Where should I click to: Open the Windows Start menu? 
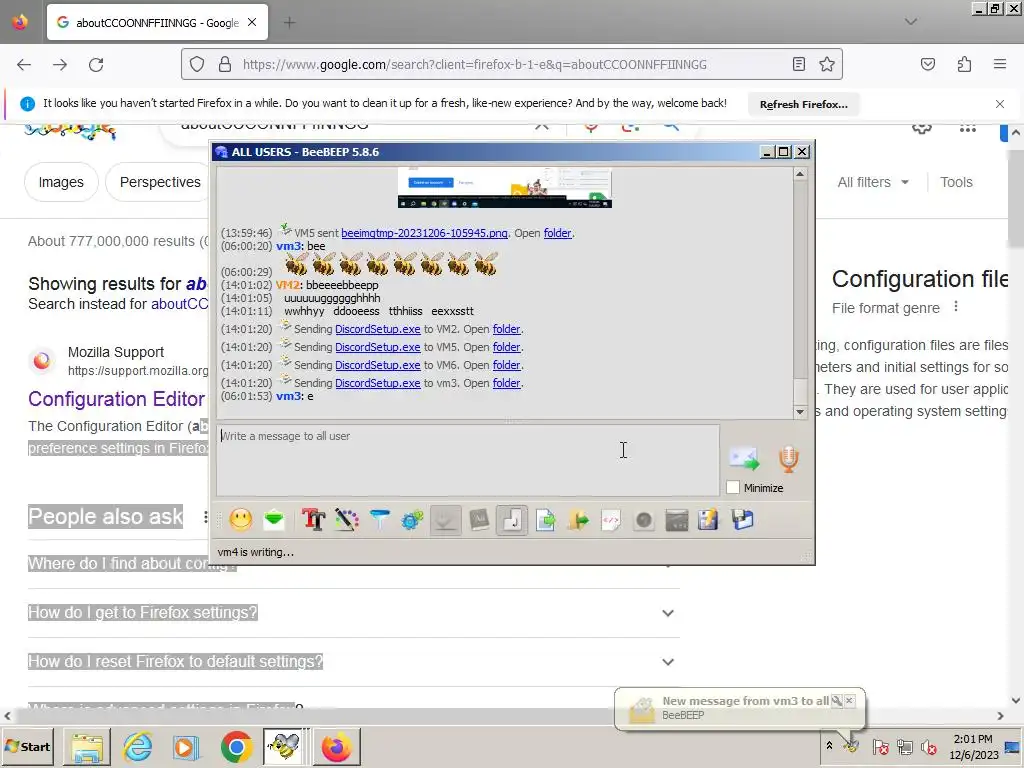click(x=28, y=746)
